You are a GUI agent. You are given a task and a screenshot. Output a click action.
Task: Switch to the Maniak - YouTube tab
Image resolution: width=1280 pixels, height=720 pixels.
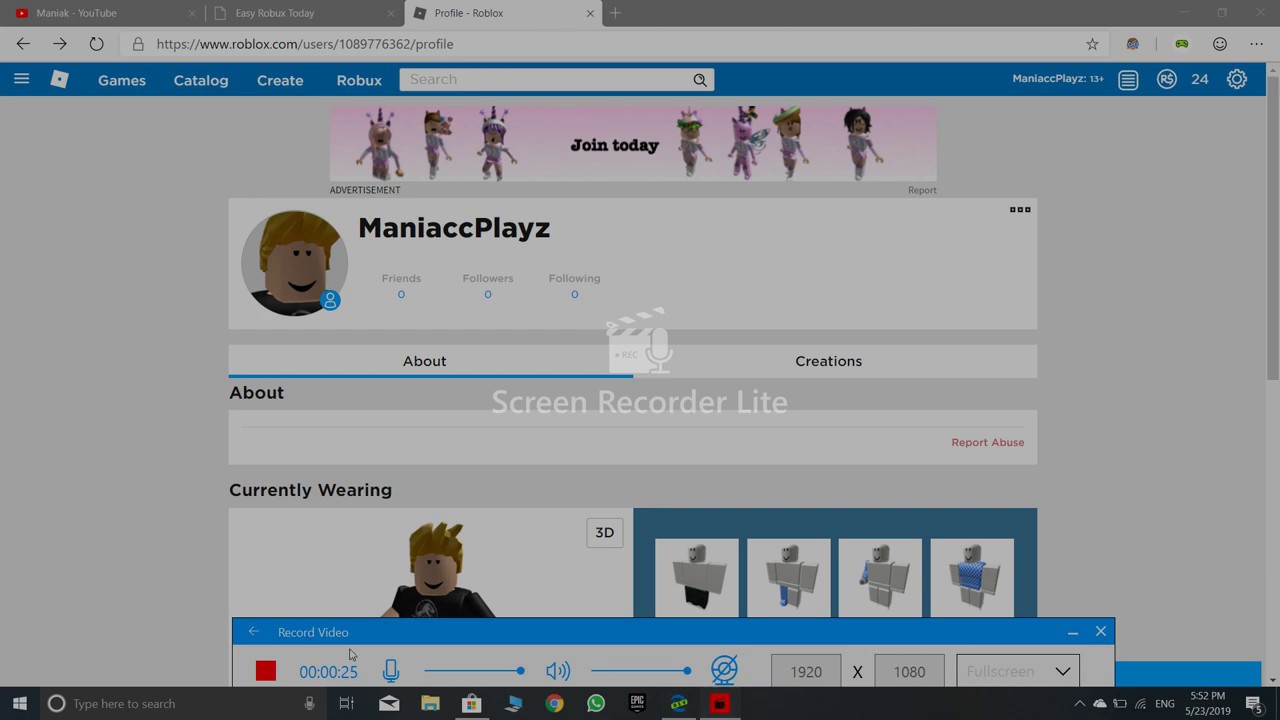100,13
